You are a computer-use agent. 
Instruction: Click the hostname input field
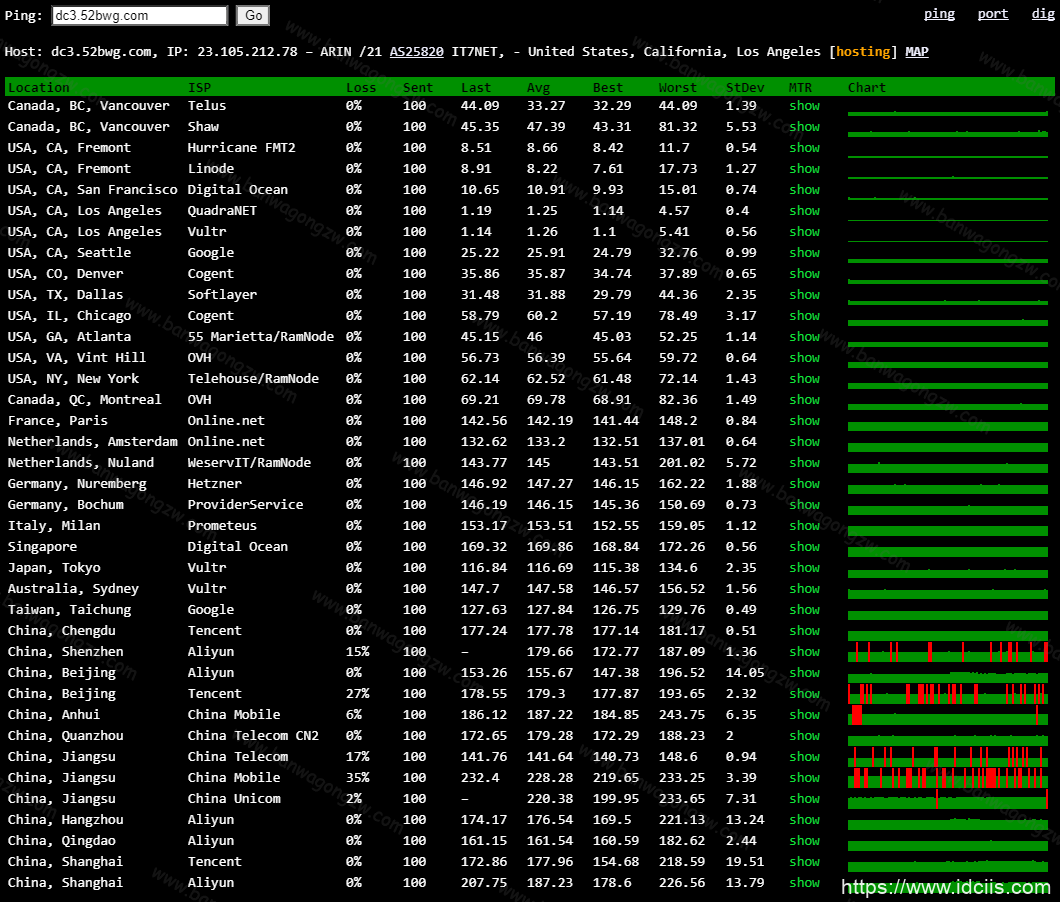coord(139,15)
